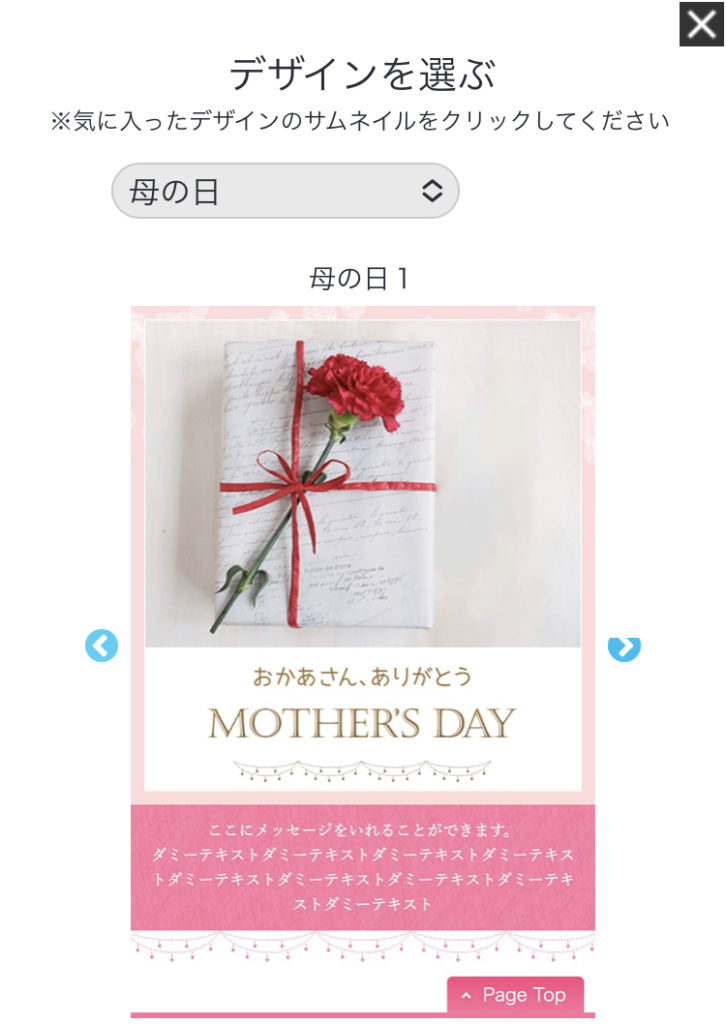
Task: Close the design chooser with the X icon
Action: pyautogui.click(x=701, y=25)
